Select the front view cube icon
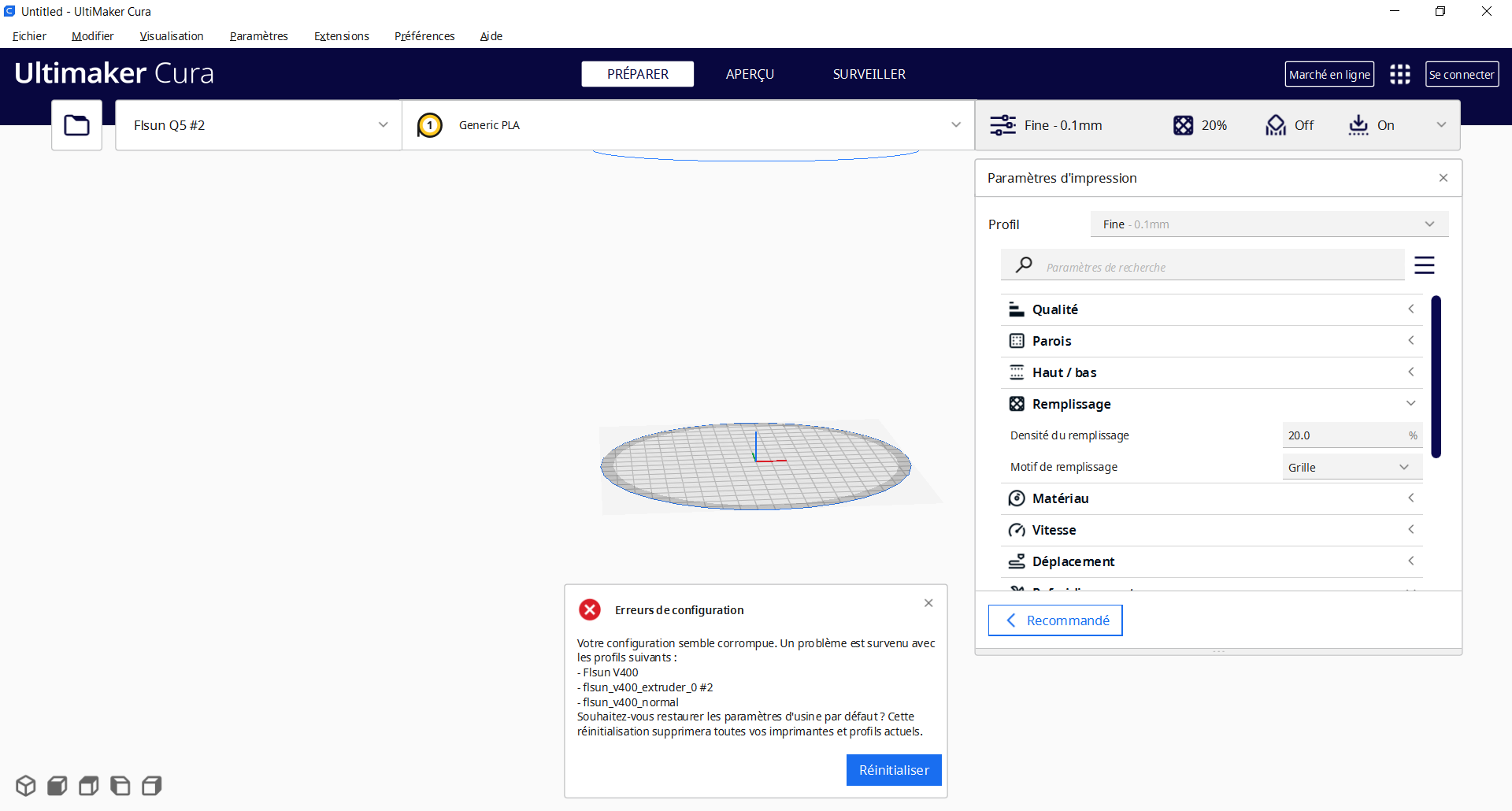Viewport: 1512px width, 811px height. pyautogui.click(x=57, y=786)
